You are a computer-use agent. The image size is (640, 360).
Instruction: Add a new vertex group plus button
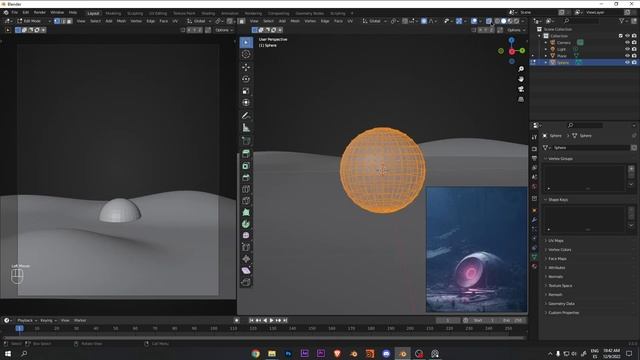point(631,168)
